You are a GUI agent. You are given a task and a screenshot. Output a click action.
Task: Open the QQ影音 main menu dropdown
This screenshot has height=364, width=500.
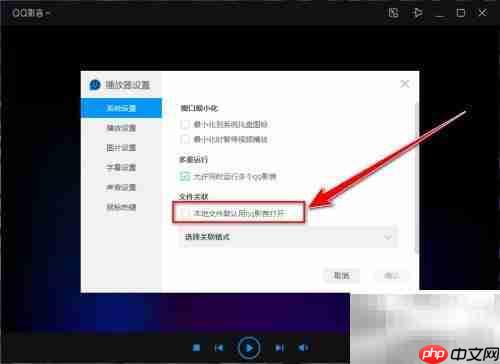[x=30, y=13]
